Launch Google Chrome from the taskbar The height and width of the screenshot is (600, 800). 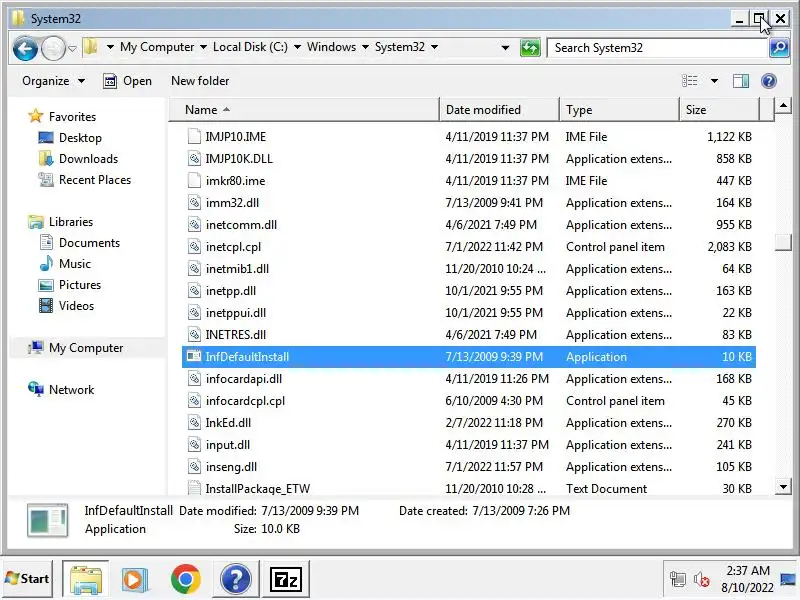185,579
